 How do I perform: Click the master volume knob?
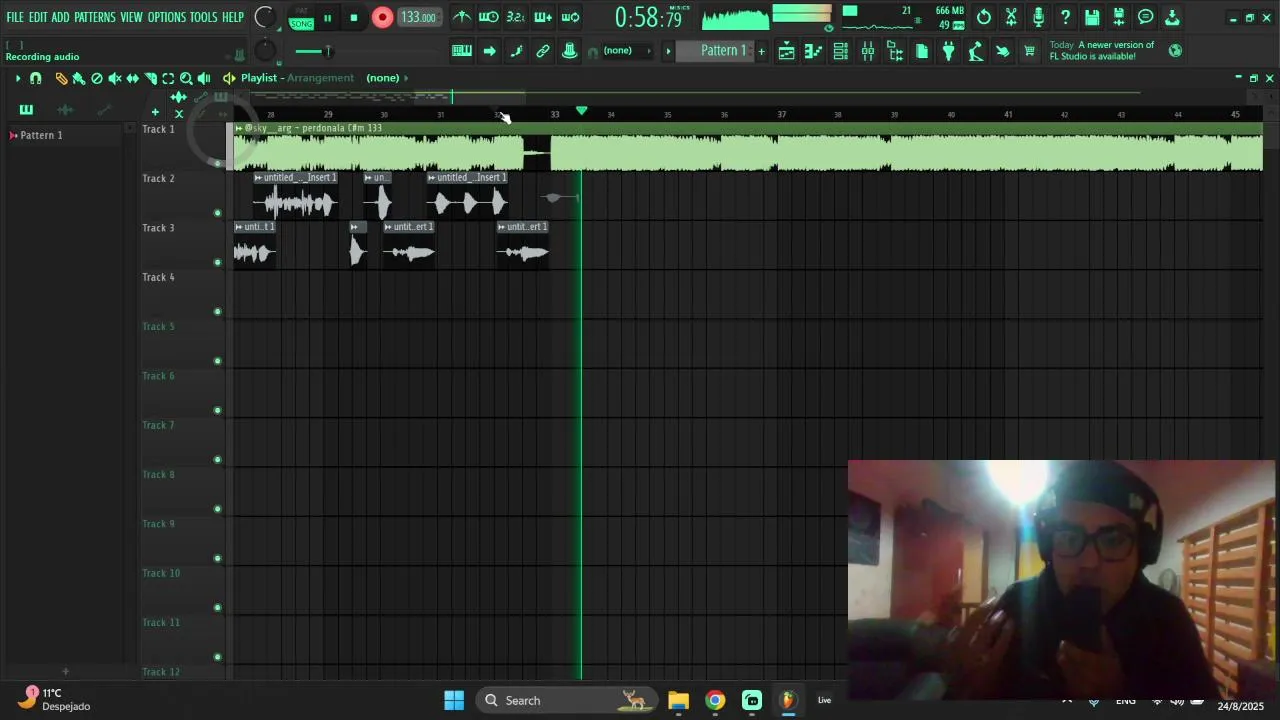click(x=265, y=17)
